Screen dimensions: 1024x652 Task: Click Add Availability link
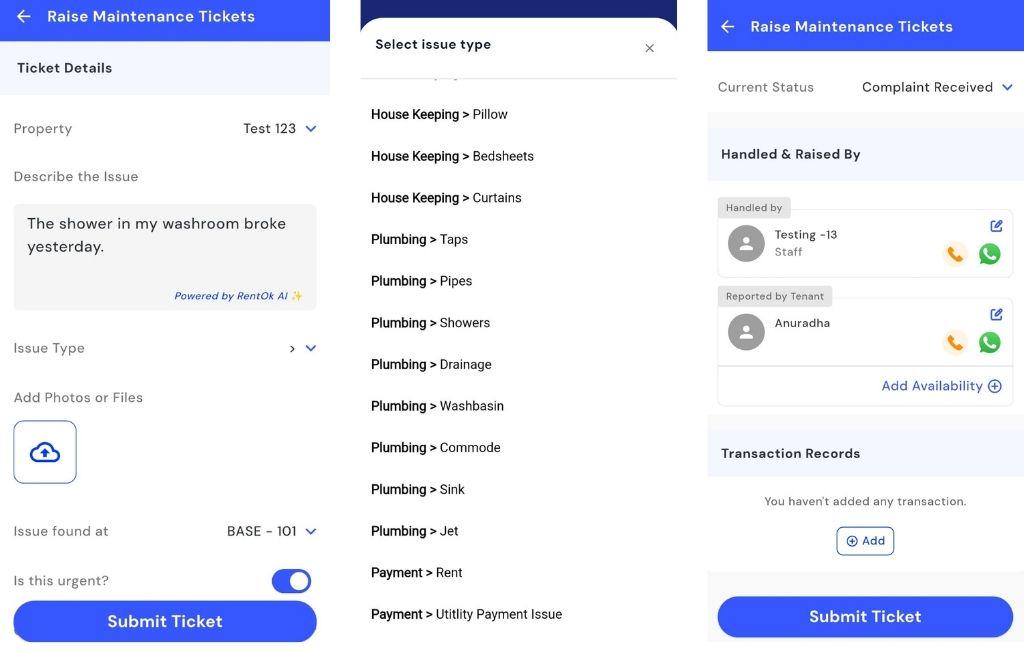[x=940, y=386]
